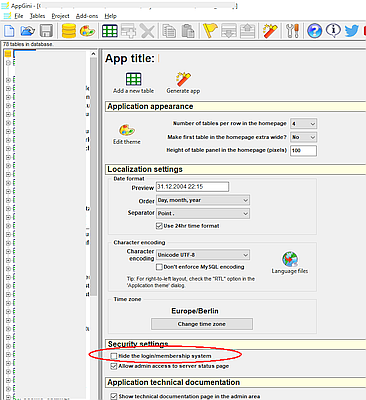366x400 pixels.
Task: Click the Security settings section heading
Action: (138, 344)
